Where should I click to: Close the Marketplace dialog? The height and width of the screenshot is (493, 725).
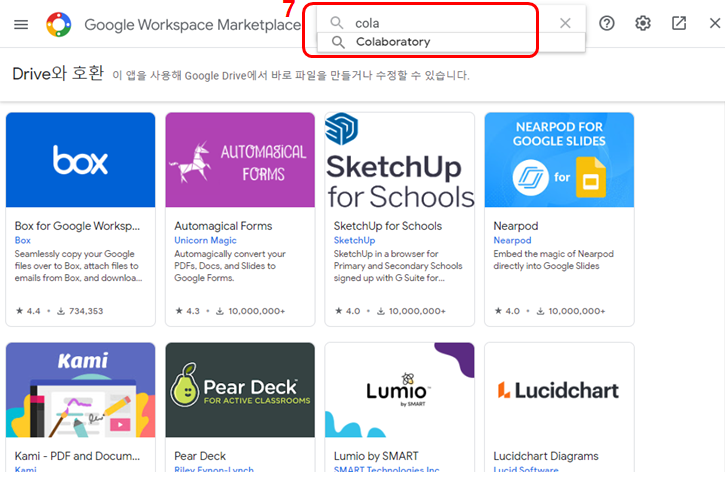[715, 23]
